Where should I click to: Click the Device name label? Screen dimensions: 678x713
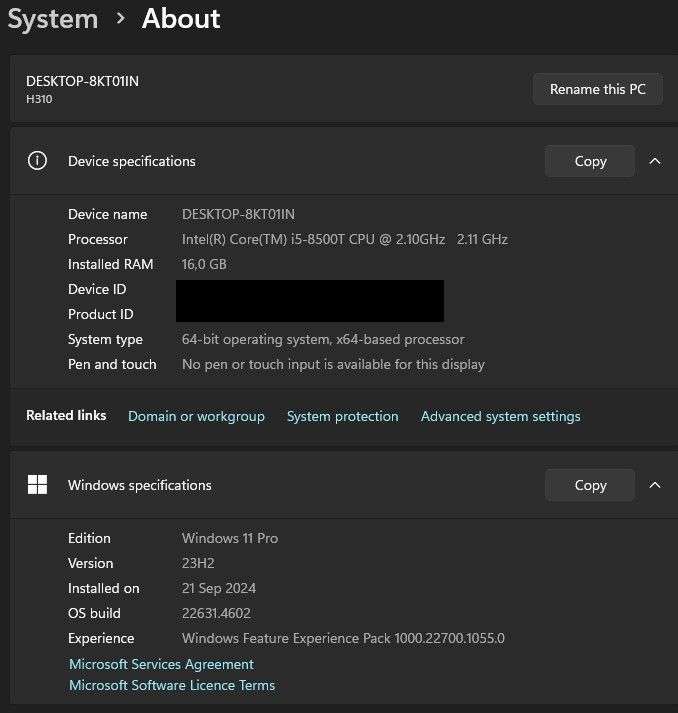point(107,214)
